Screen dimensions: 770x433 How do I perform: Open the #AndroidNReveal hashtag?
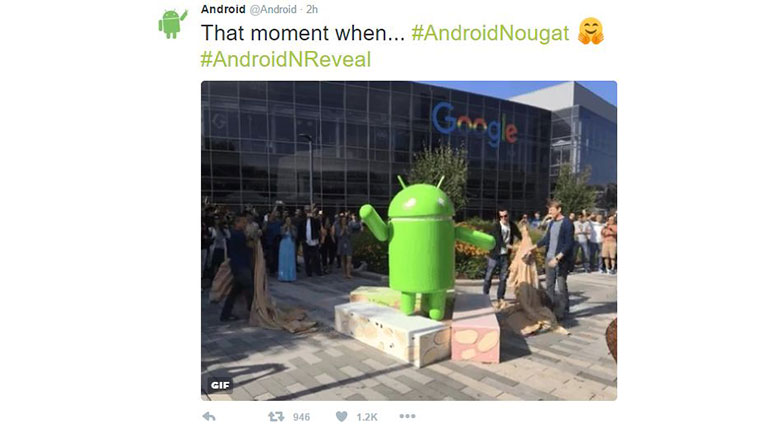click(286, 59)
